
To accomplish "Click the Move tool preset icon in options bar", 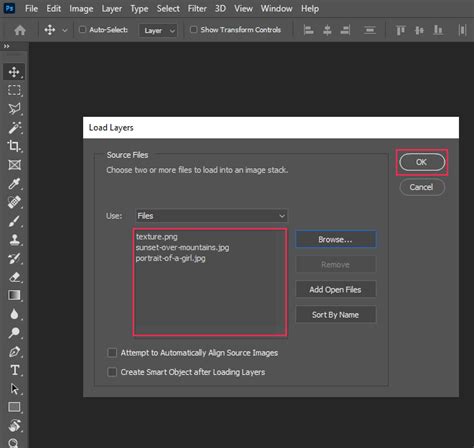I will [50, 30].
